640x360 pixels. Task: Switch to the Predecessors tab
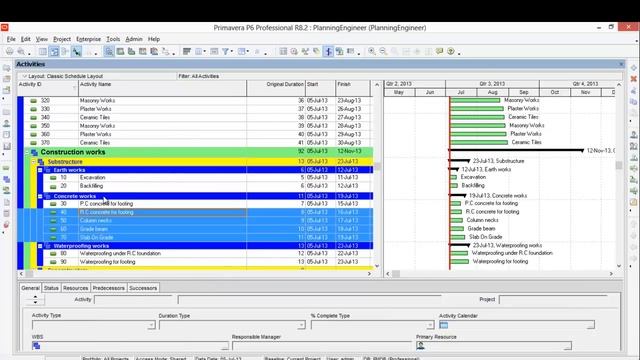pyautogui.click(x=109, y=288)
